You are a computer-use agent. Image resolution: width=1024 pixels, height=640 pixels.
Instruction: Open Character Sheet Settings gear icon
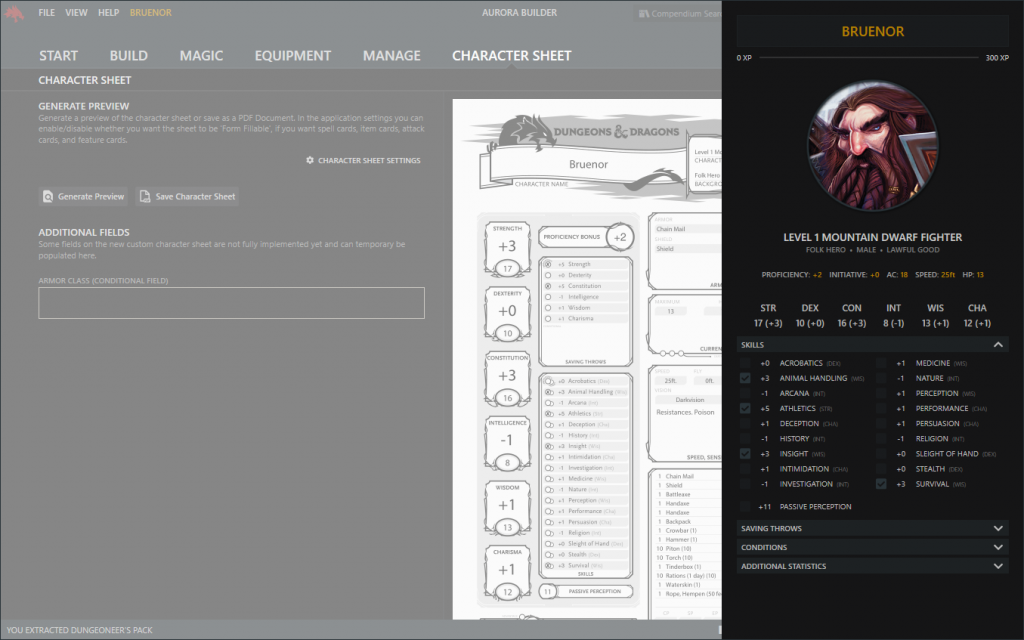[x=310, y=160]
